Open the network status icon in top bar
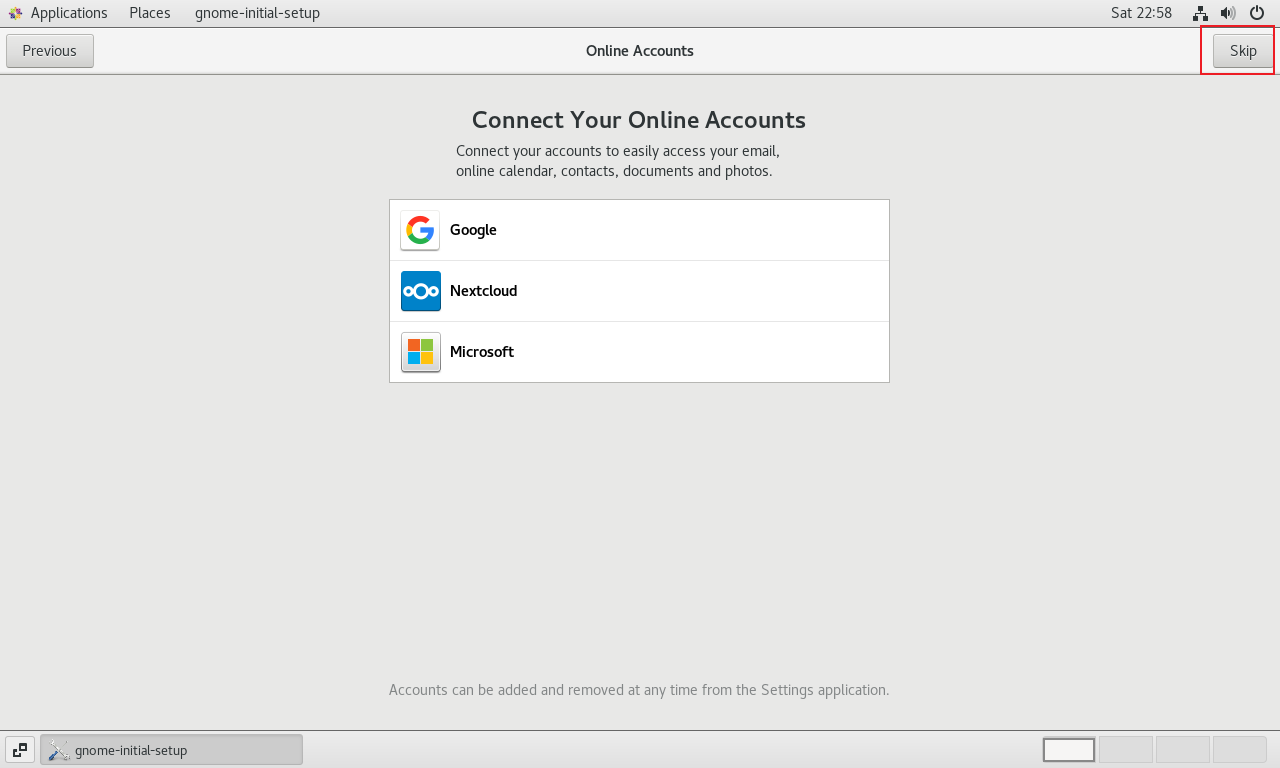The image size is (1280, 768). click(1200, 13)
